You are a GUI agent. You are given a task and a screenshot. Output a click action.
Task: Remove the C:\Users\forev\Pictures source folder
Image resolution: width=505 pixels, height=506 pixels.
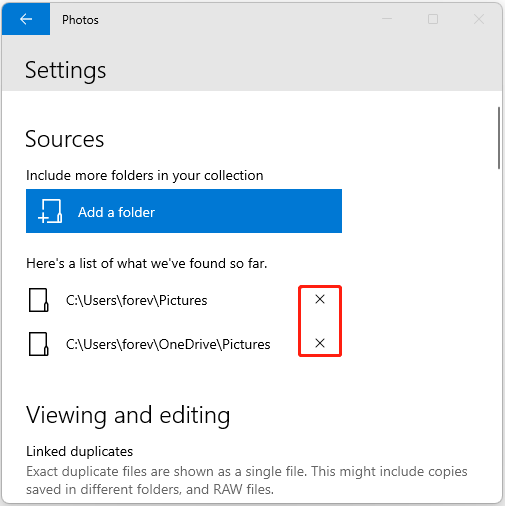pyautogui.click(x=320, y=299)
